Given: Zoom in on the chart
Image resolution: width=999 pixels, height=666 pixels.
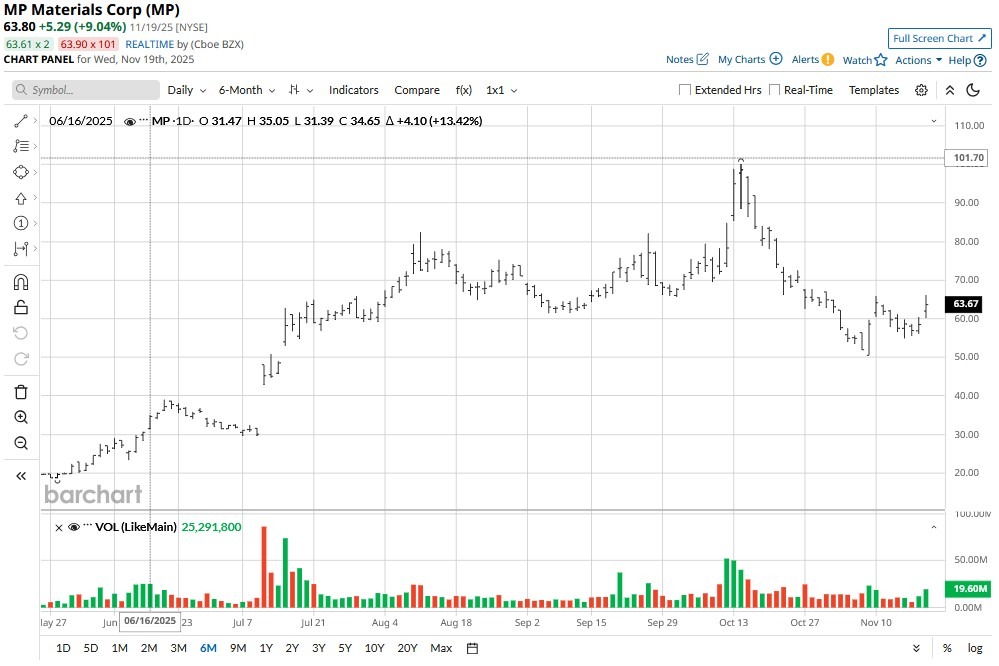Looking at the screenshot, I should point(21,417).
